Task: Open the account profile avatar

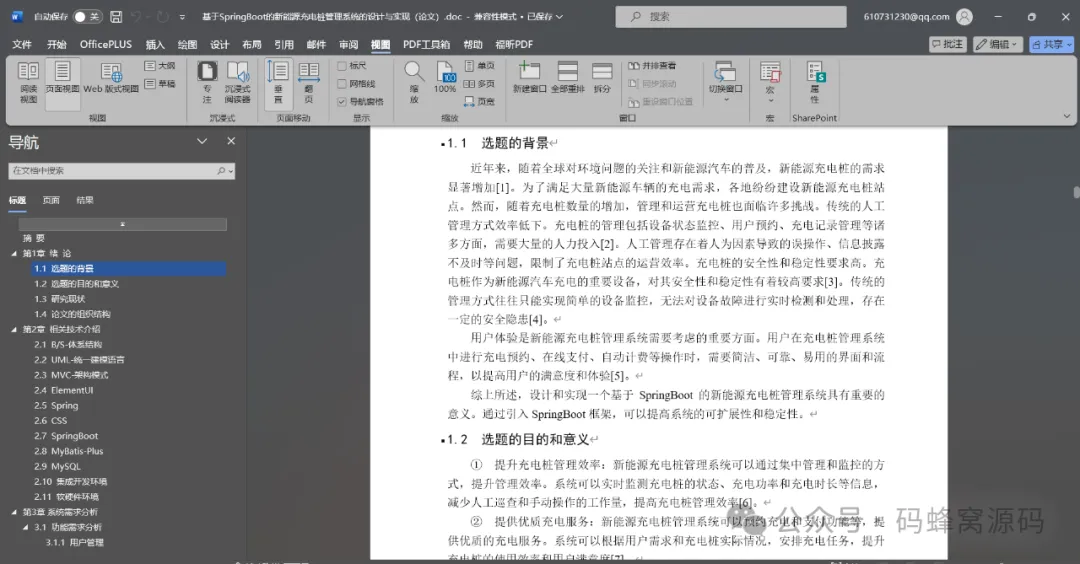Action: [964, 17]
